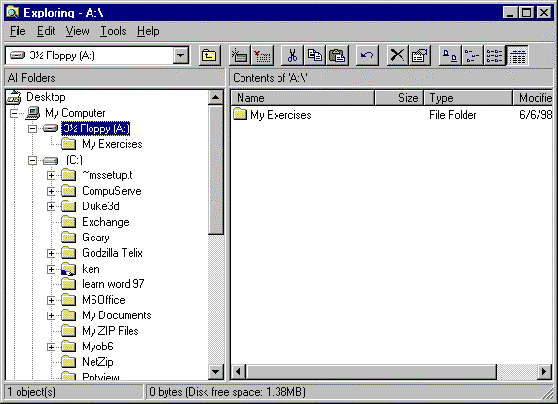Click the Delete X icon
The image size is (558, 404).
coord(397,56)
